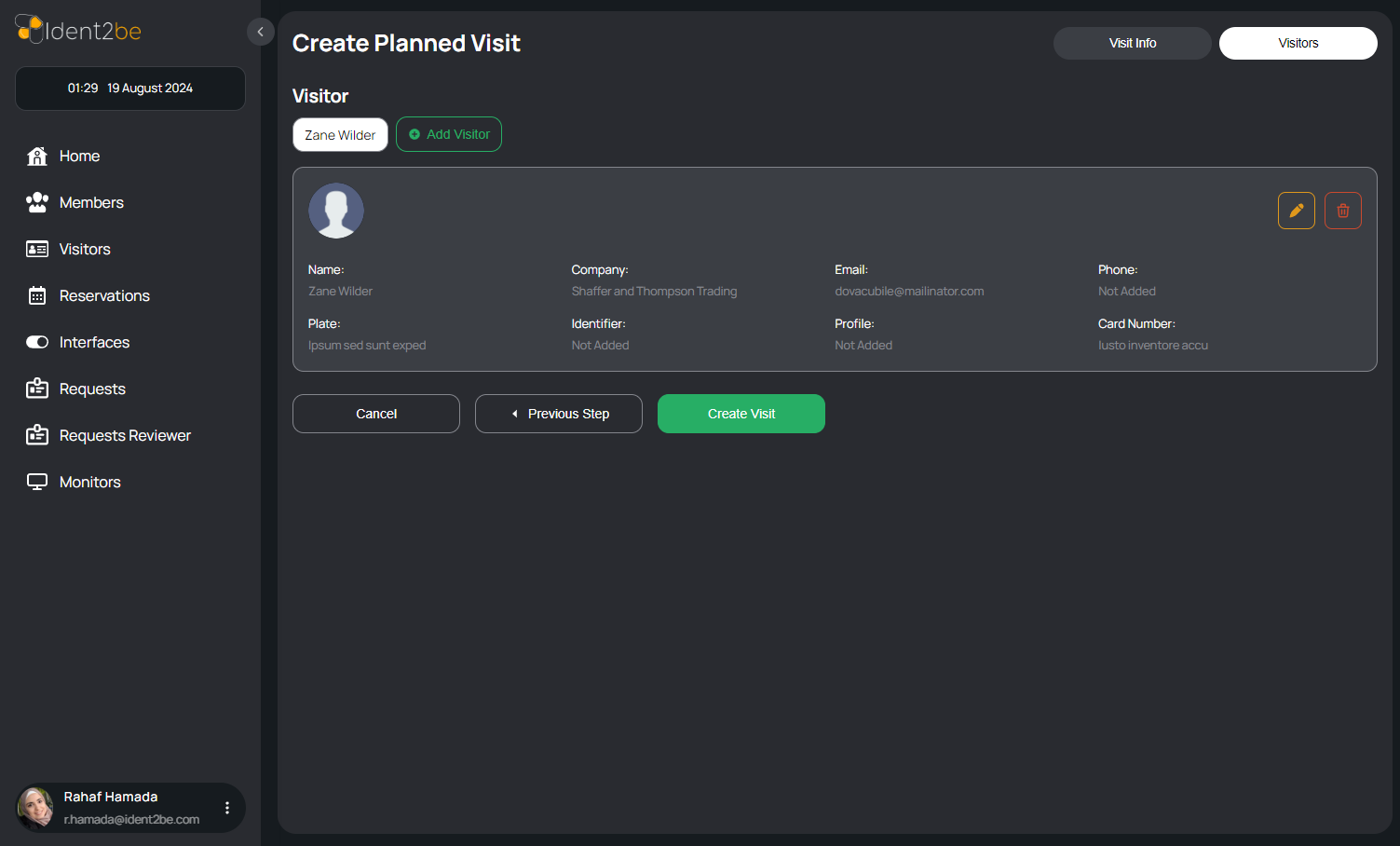Open user options three-dot menu
Image resolution: width=1400 pixels, height=846 pixels.
pyautogui.click(x=227, y=808)
